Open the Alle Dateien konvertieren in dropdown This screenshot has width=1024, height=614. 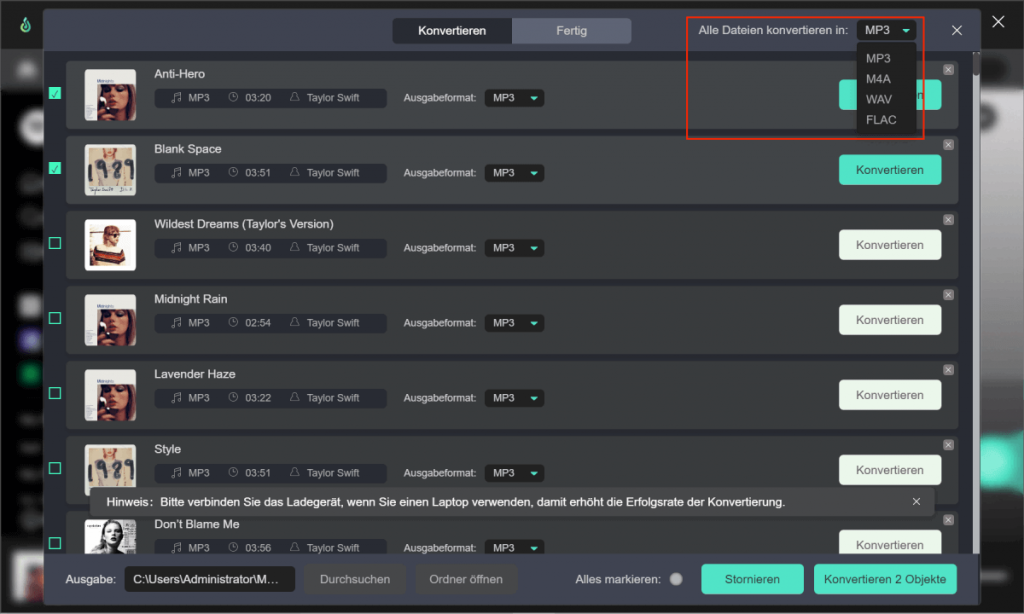tap(886, 31)
